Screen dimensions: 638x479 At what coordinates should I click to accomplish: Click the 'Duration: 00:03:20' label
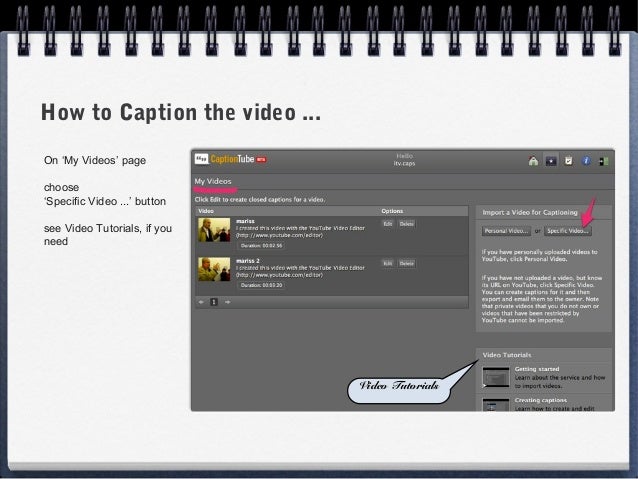pyautogui.click(x=261, y=285)
